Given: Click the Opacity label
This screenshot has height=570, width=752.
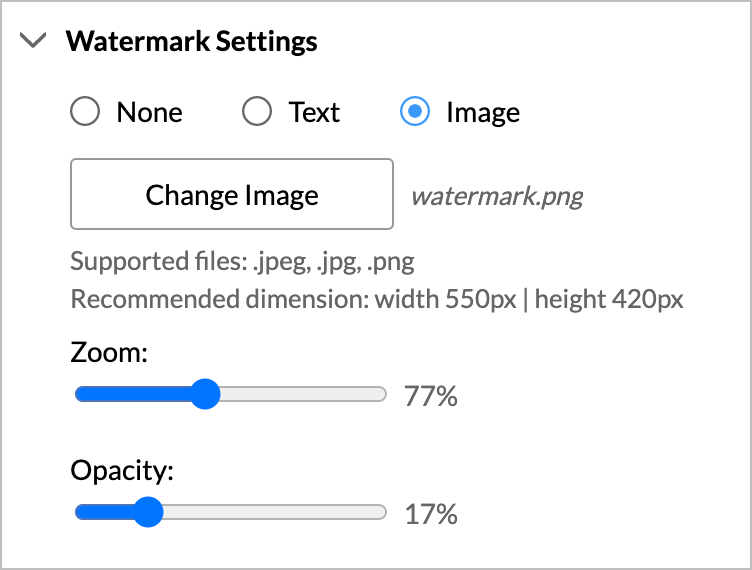Looking at the screenshot, I should tap(122, 471).
